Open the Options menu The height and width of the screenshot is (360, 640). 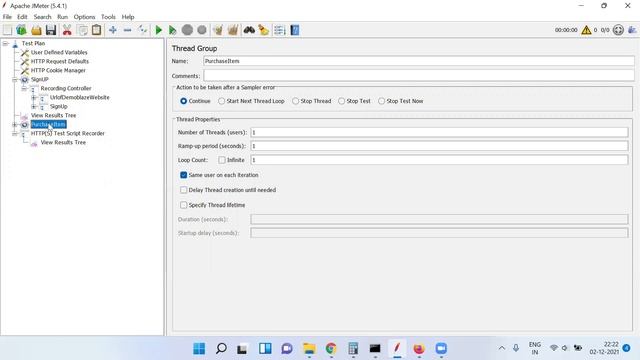[84, 17]
